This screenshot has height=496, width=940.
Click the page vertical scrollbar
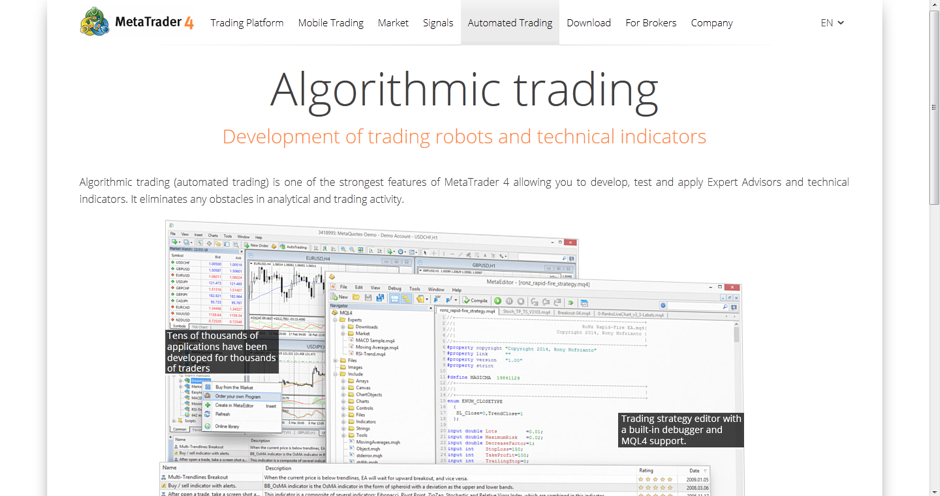click(x=933, y=108)
